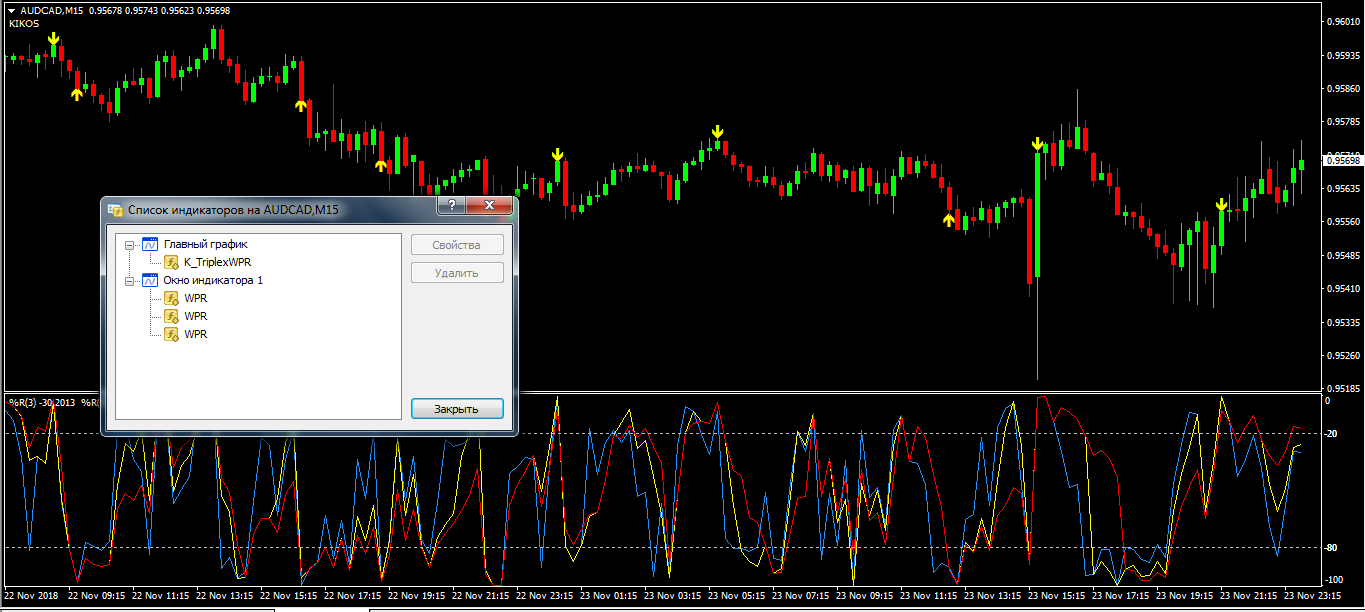Image resolution: width=1365 pixels, height=612 pixels.
Task: Select the K_TriplexWPR indicator icon
Action: [x=171, y=262]
